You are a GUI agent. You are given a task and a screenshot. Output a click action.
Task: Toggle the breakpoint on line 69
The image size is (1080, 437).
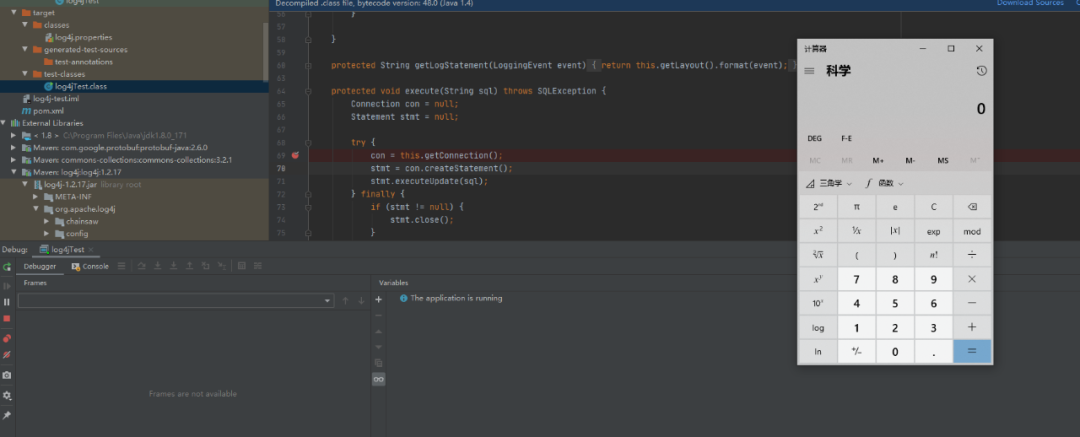295,155
